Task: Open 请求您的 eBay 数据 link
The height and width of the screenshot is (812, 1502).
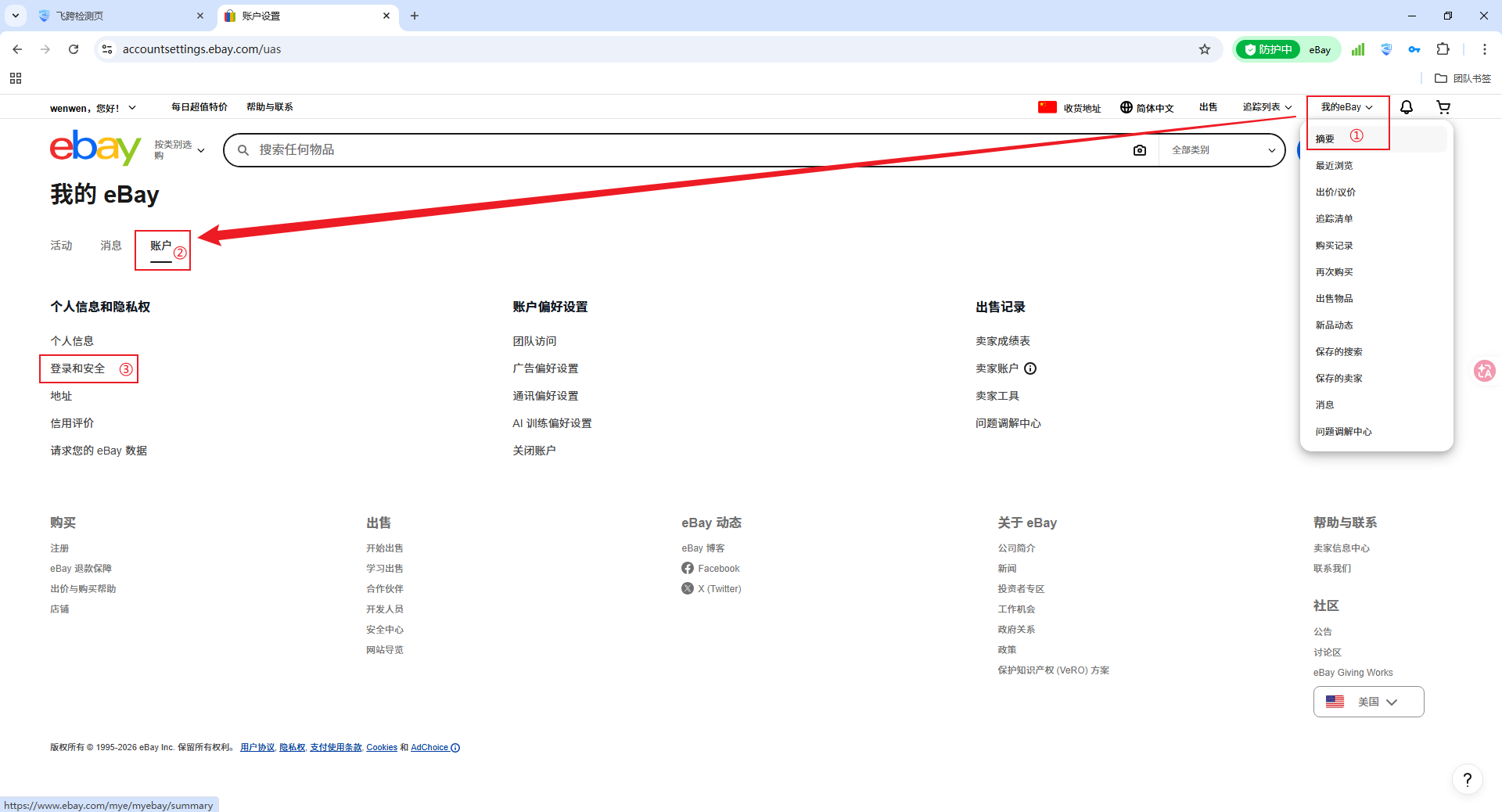Action: (99, 451)
